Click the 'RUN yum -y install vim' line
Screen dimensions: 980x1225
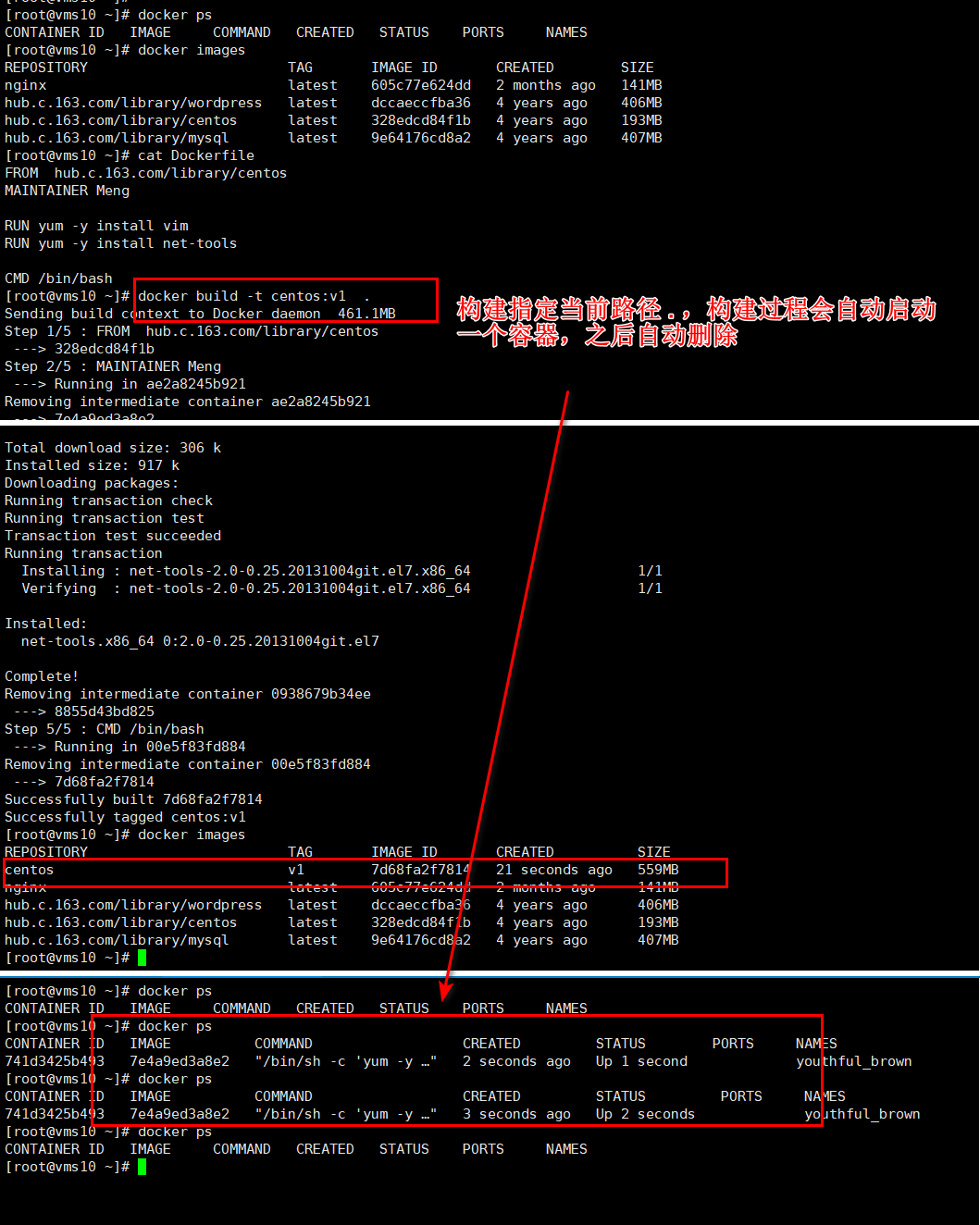(96, 226)
